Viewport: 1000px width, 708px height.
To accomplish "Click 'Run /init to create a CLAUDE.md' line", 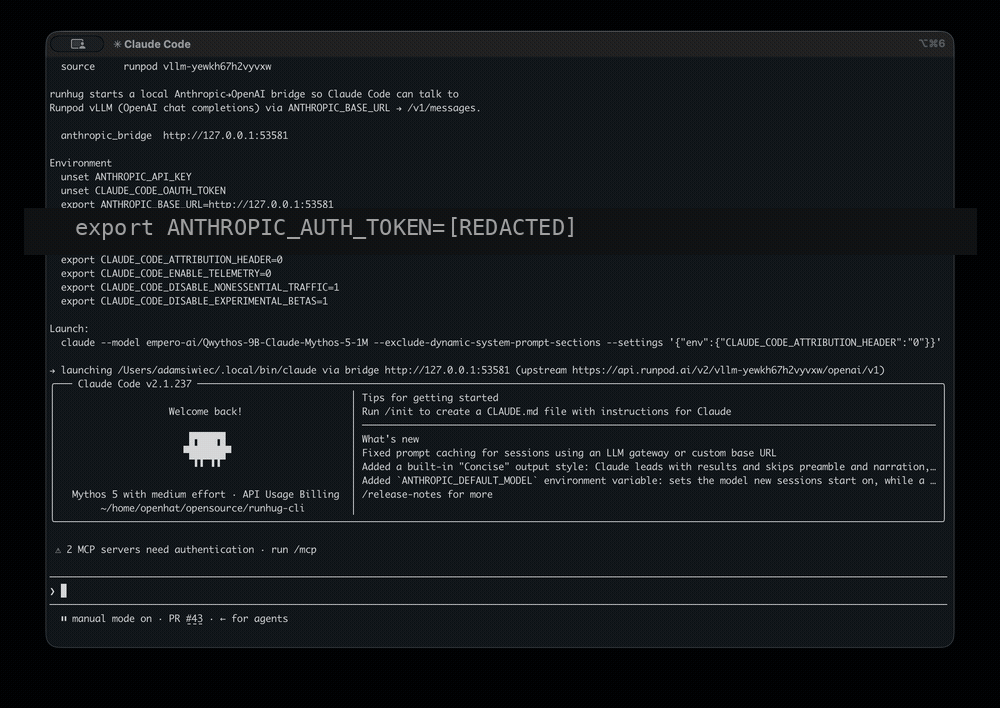I will click(547, 411).
